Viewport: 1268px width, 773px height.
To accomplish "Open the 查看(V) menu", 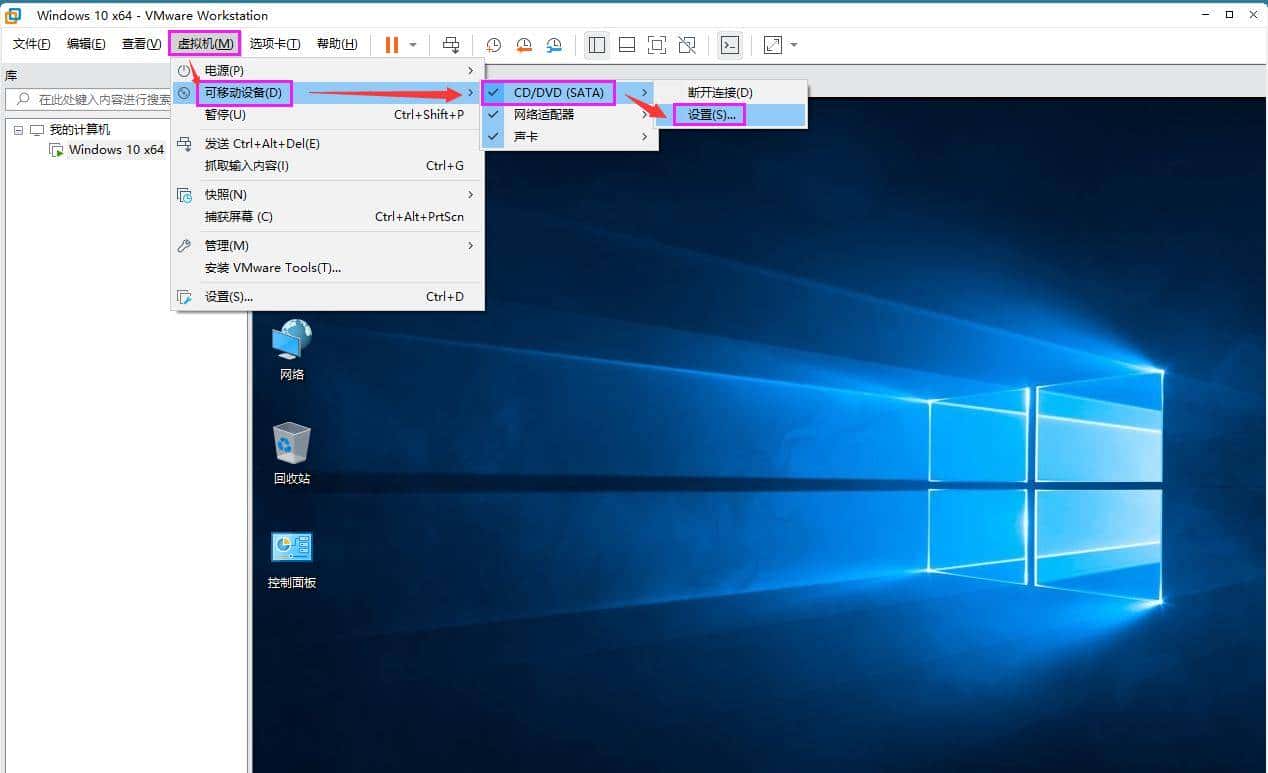I will (x=141, y=44).
